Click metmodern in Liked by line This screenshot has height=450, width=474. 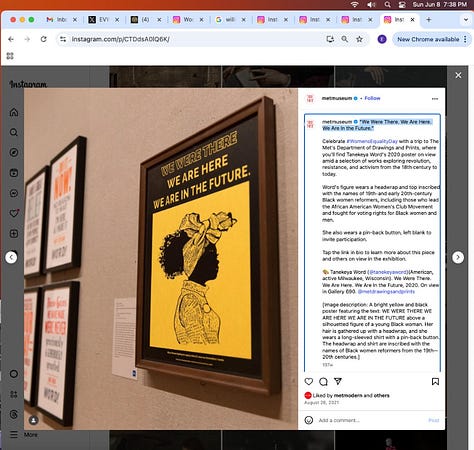(x=348, y=396)
